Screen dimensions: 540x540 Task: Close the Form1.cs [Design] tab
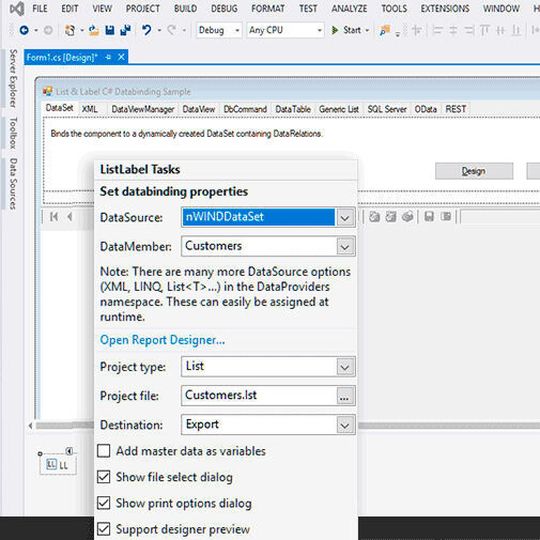coord(121,57)
